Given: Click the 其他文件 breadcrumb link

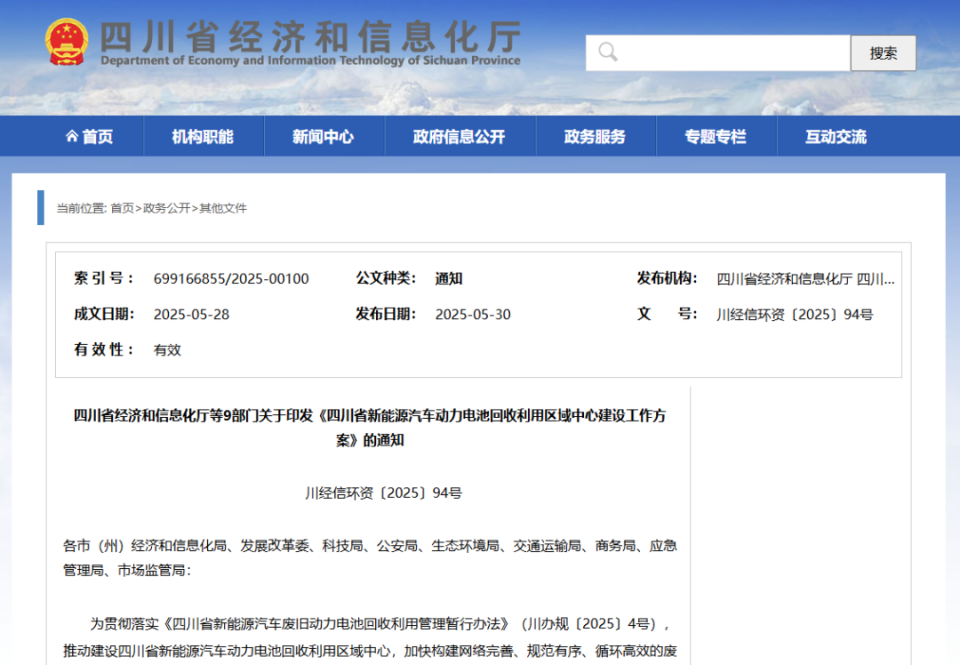Looking at the screenshot, I should (x=223, y=208).
